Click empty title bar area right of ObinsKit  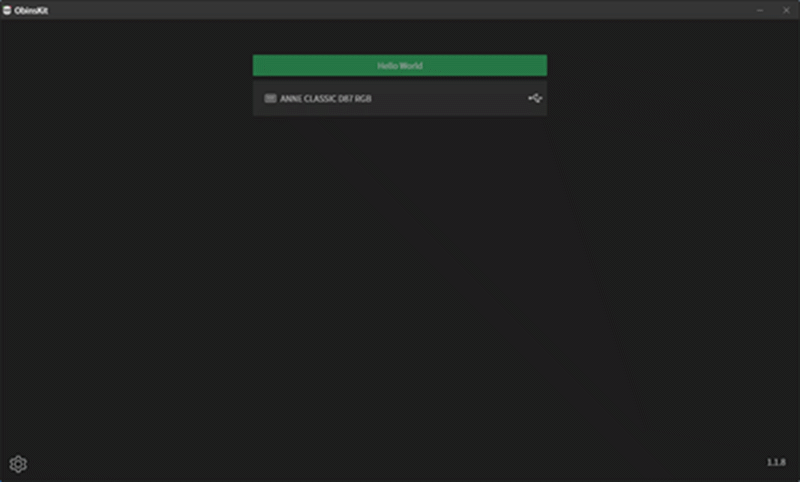tap(398, 10)
